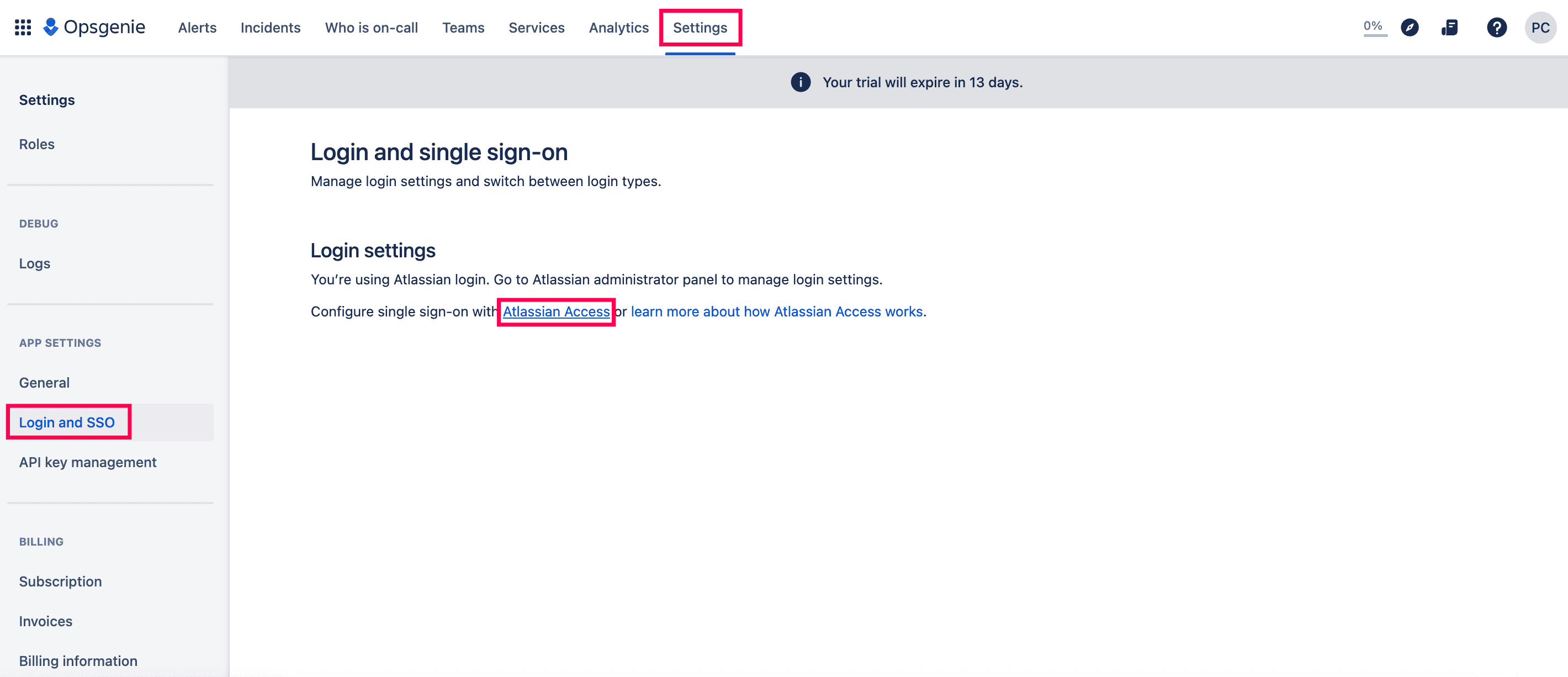The image size is (1568, 677).
Task: Click the info circle icon in banner
Action: pyautogui.click(x=800, y=82)
